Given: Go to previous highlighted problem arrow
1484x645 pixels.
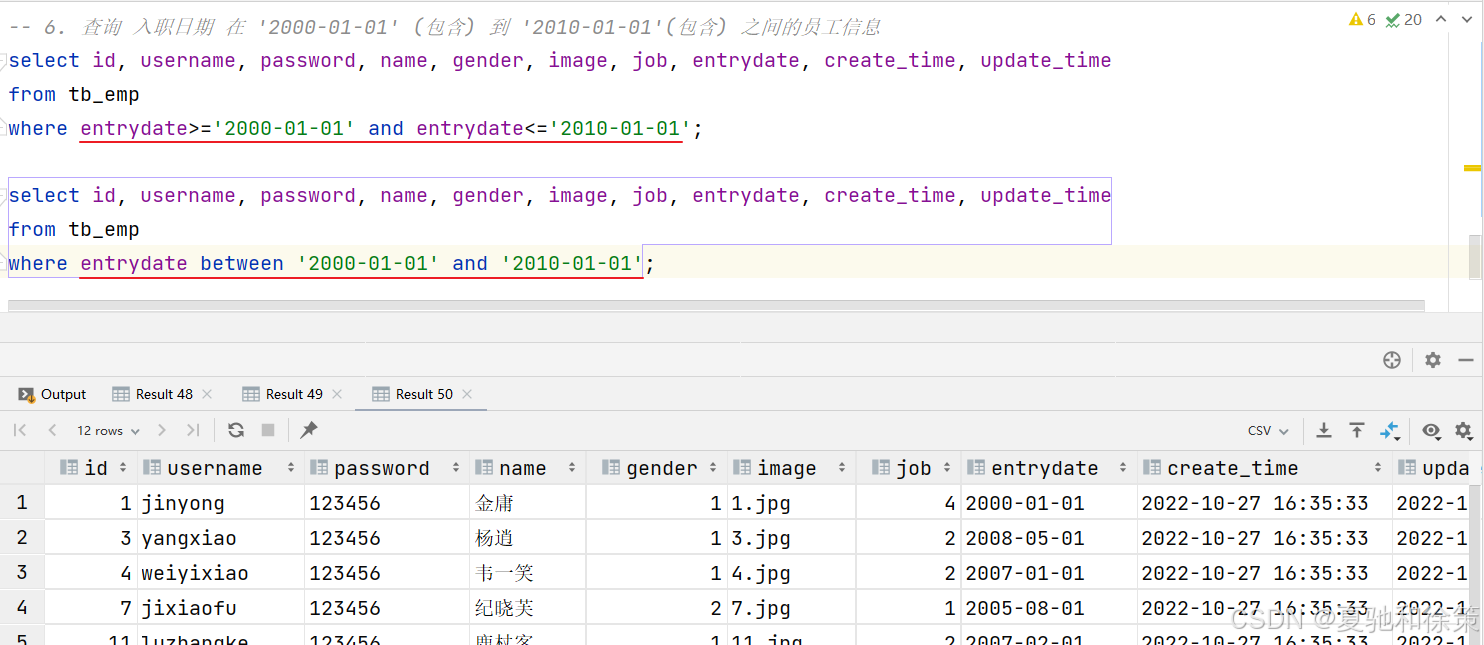Looking at the screenshot, I should click(x=1440, y=19).
